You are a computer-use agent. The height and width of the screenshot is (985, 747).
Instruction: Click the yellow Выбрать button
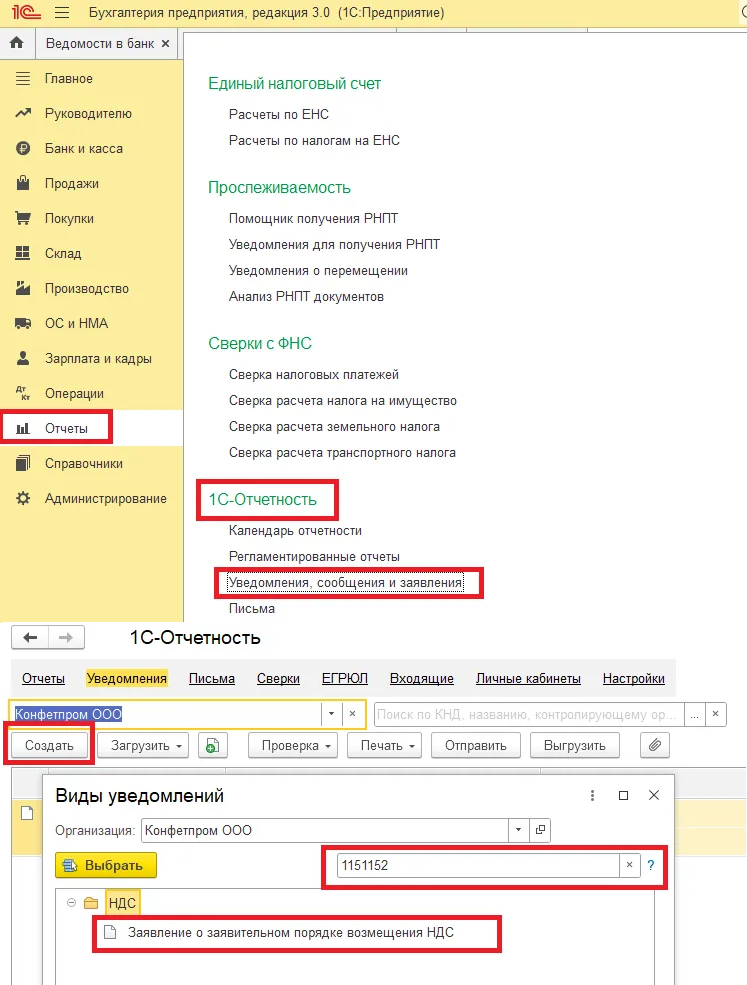click(106, 865)
